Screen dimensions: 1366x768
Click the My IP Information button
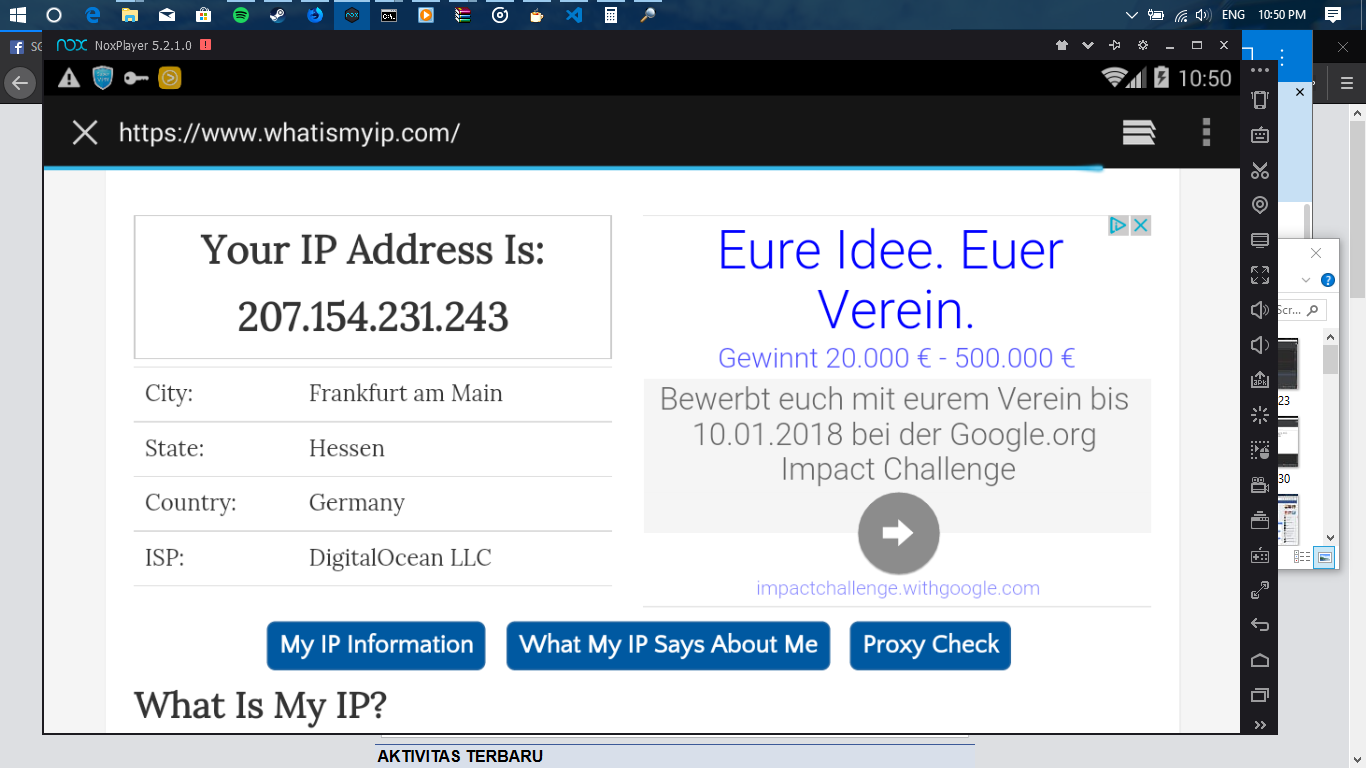(376, 645)
